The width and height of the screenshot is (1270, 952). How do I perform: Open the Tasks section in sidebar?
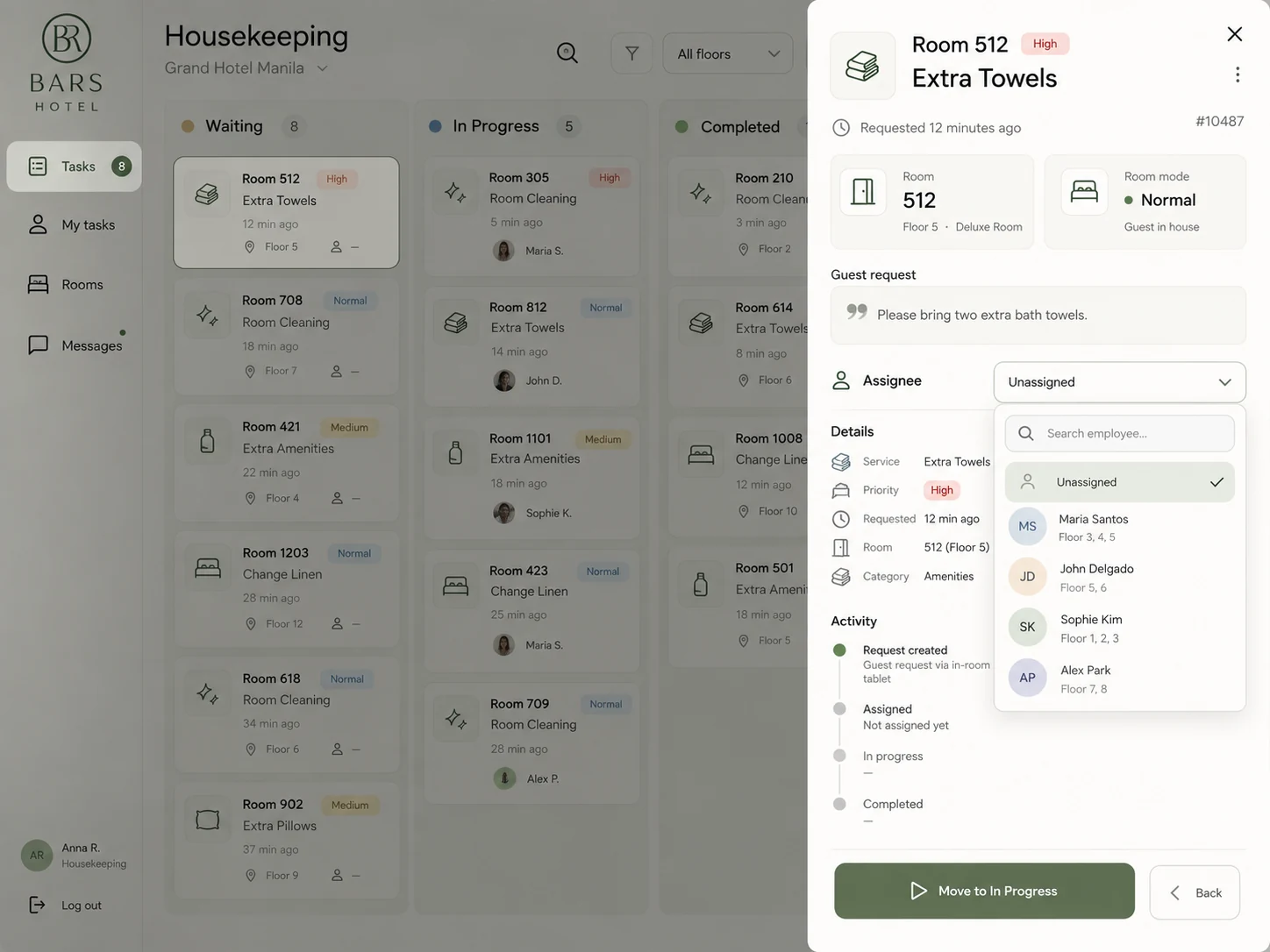click(x=75, y=167)
